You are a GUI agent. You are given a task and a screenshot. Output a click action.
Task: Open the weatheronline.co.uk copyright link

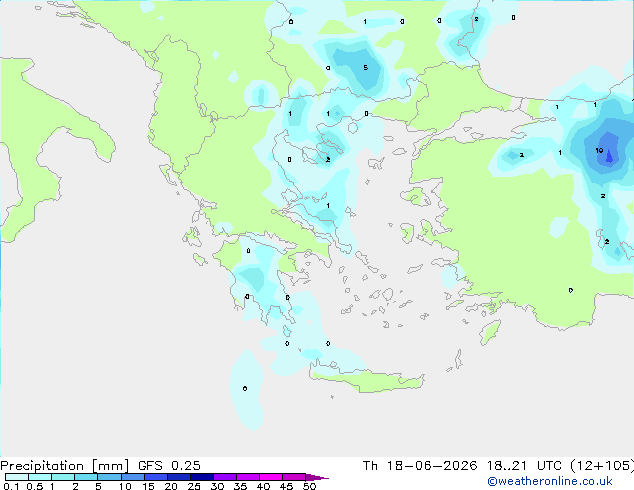coord(550,481)
